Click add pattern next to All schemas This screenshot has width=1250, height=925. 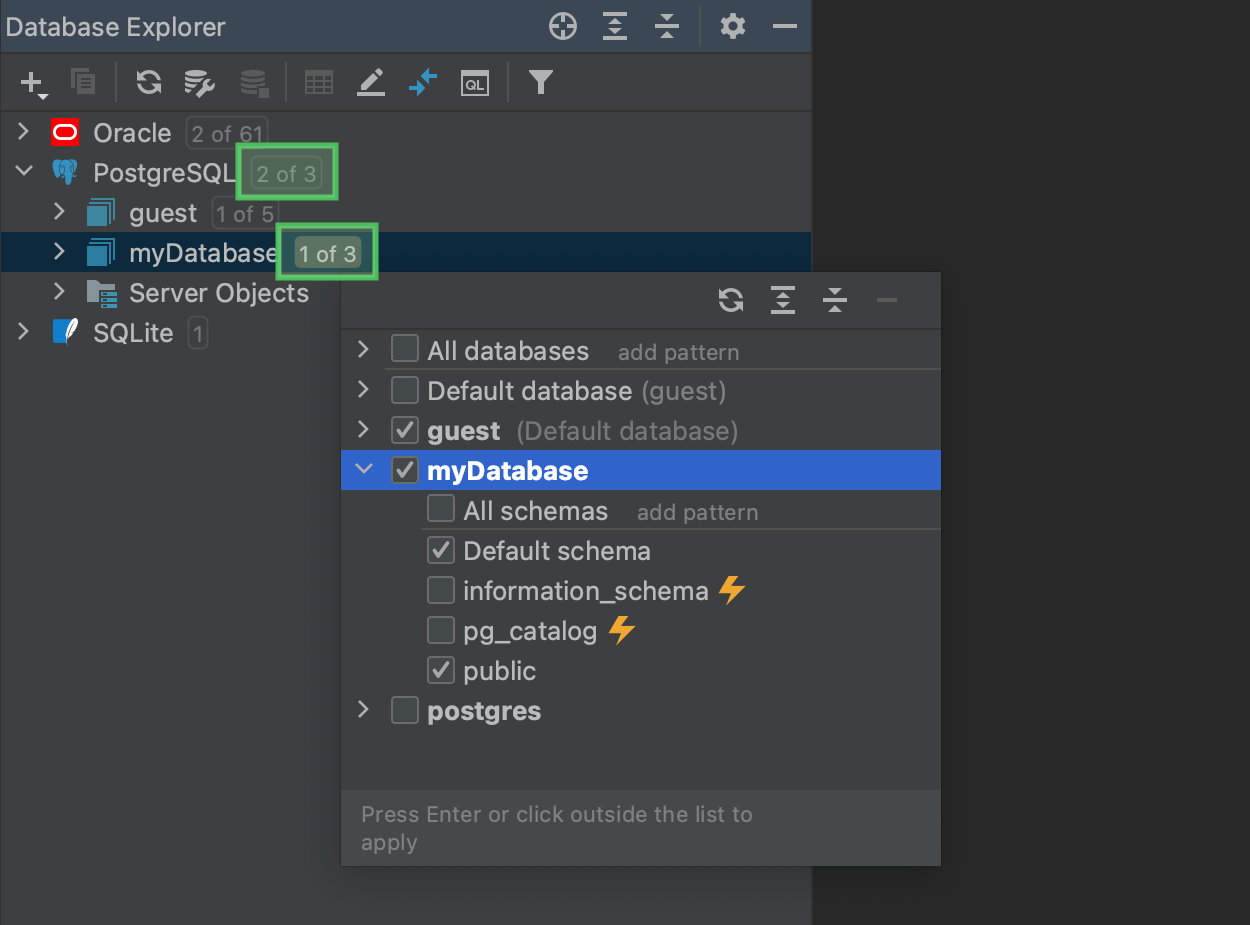coord(697,512)
